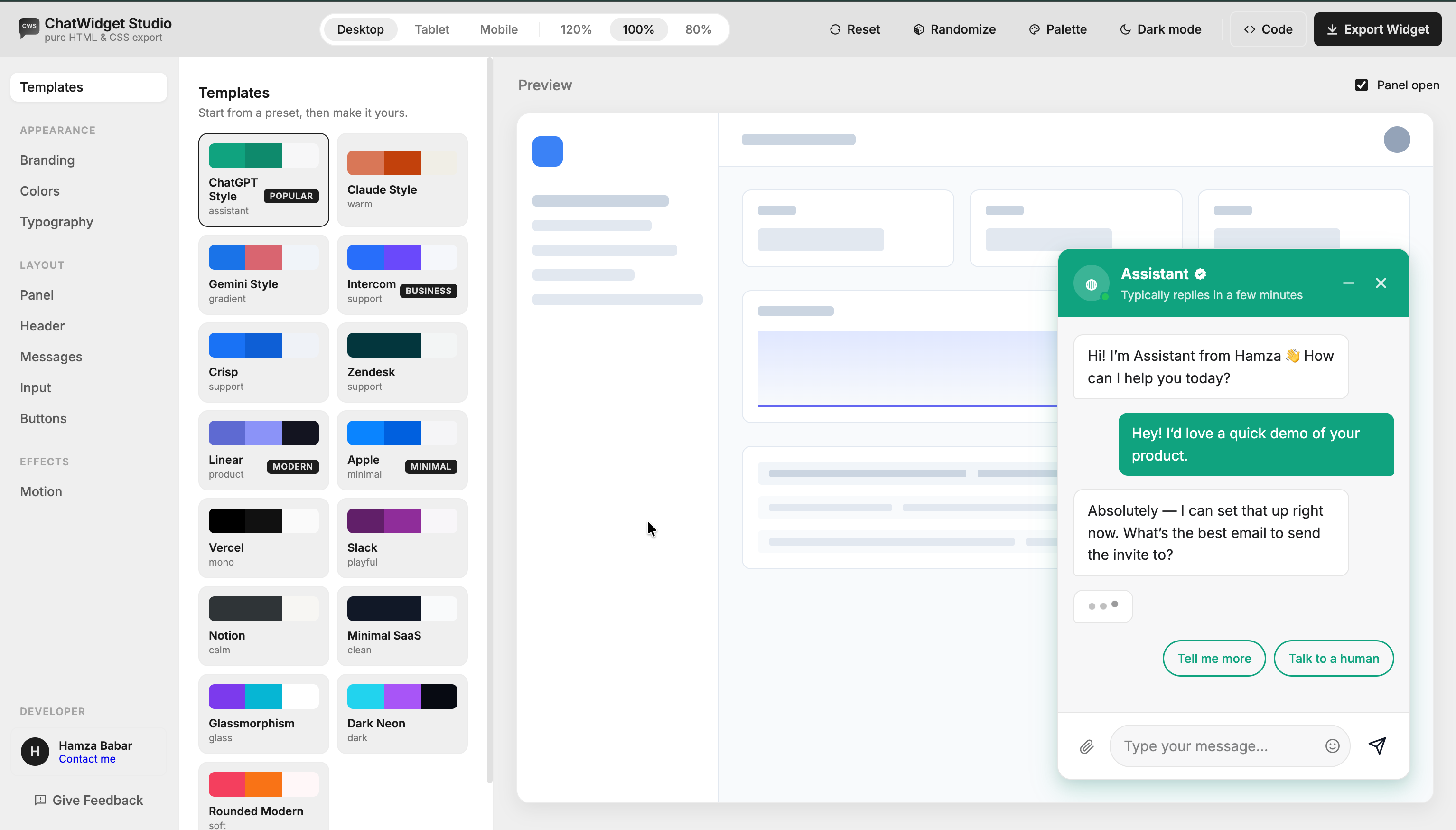Click the attachment paperclip icon in chat input
Viewport: 1456px width, 830px height.
[x=1087, y=746]
